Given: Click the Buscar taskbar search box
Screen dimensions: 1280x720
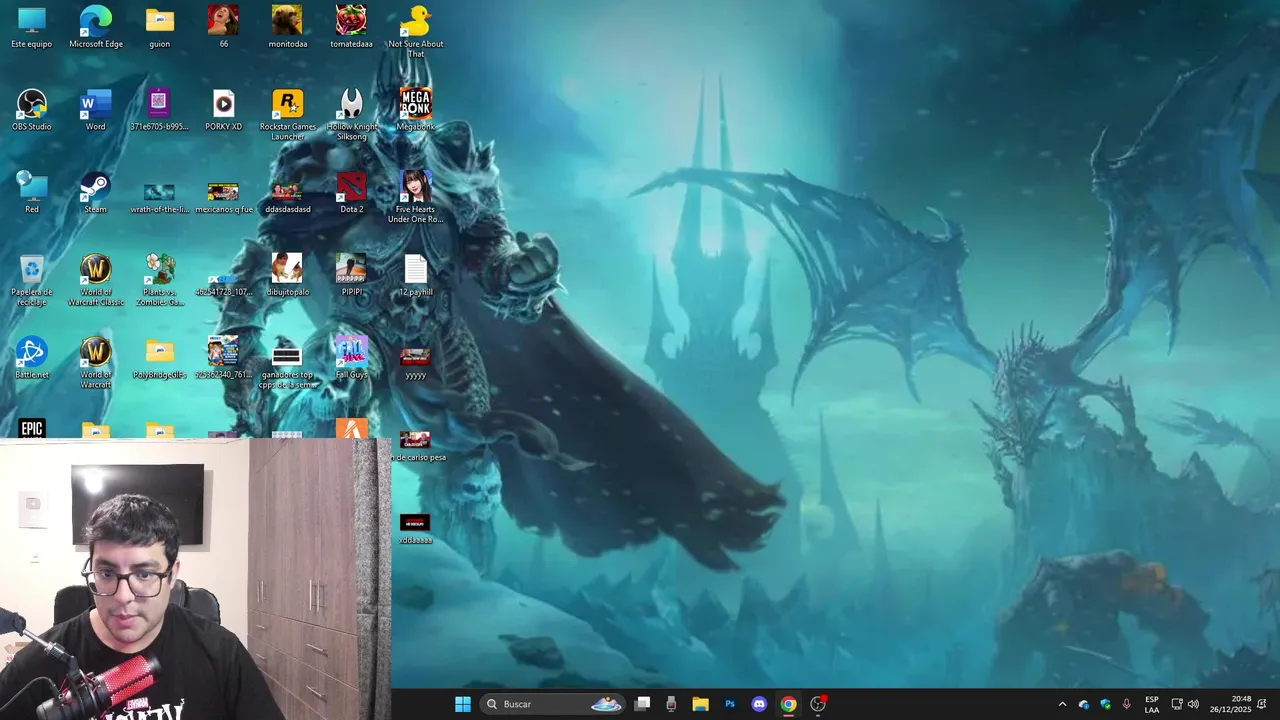Looking at the screenshot, I should 554,704.
